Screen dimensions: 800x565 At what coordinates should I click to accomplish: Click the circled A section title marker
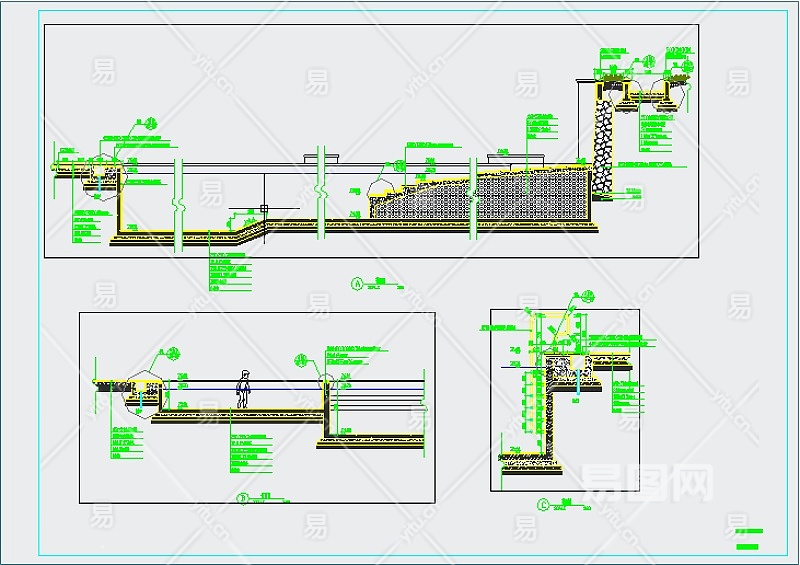tap(357, 284)
